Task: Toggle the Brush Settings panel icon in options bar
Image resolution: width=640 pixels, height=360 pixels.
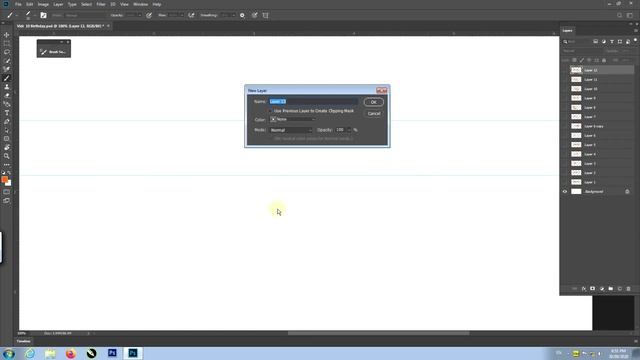Action: pyautogui.click(x=43, y=15)
